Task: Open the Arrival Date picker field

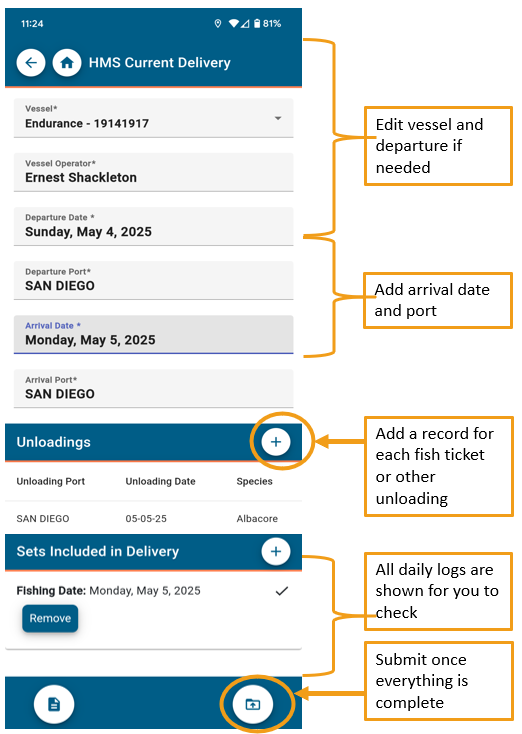Action: [x=154, y=334]
